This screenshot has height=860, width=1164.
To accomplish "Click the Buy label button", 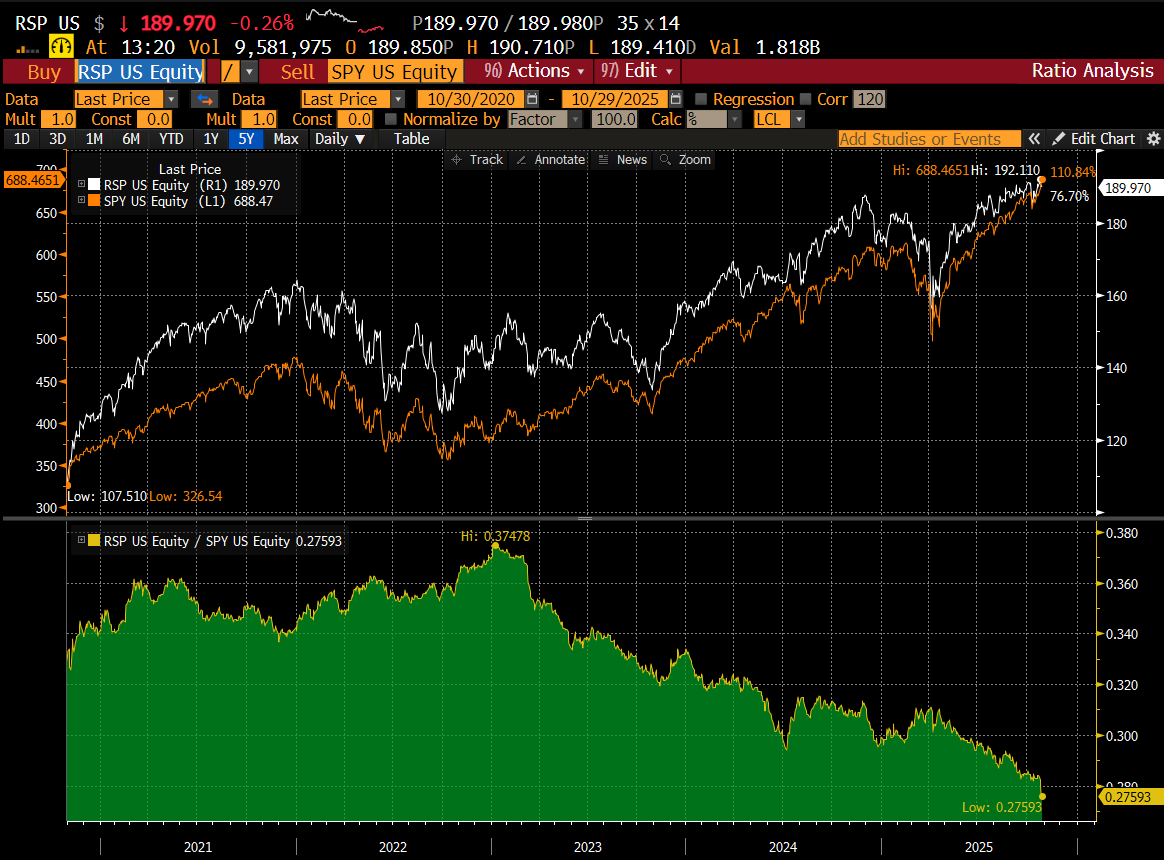I will pos(44,72).
